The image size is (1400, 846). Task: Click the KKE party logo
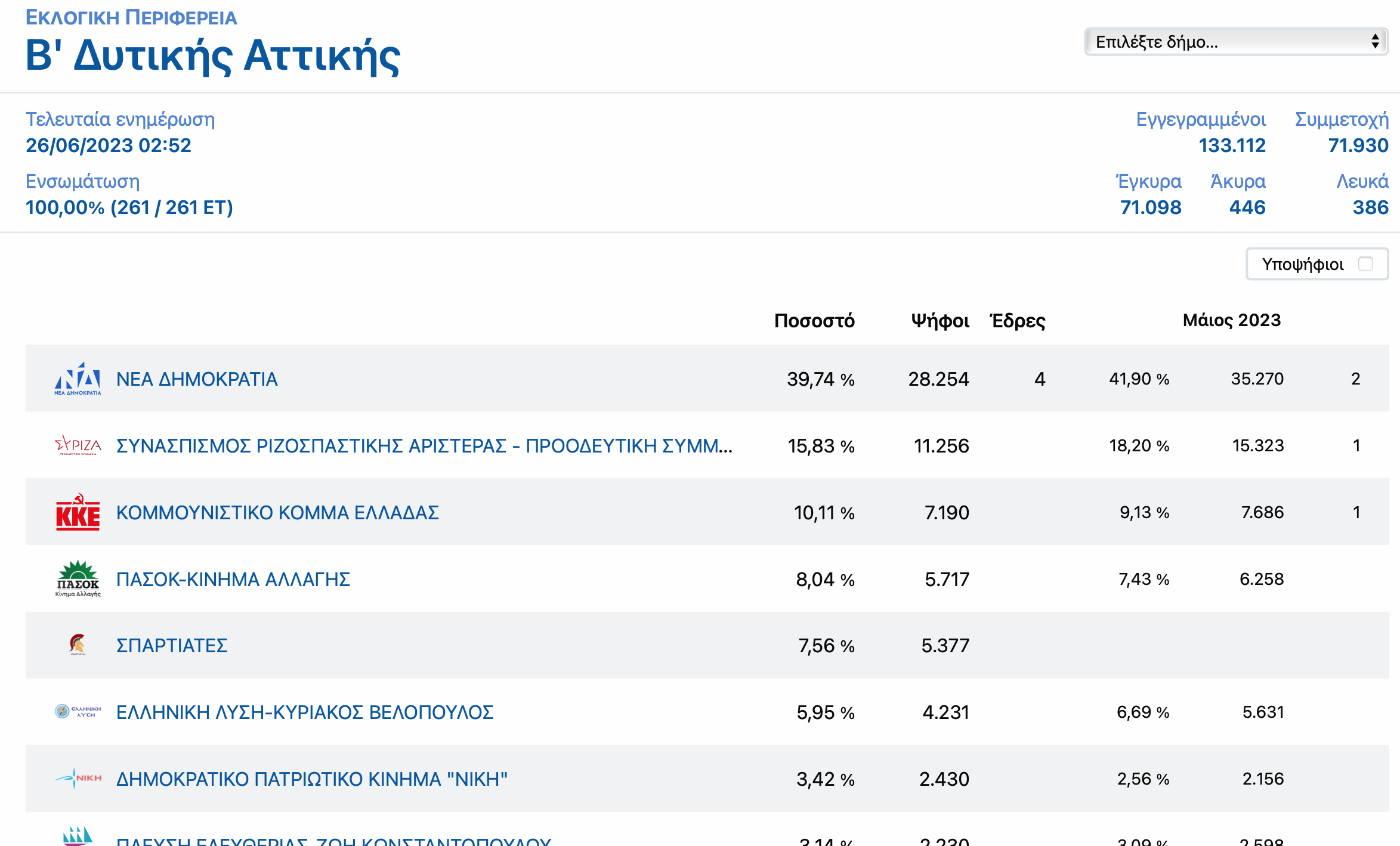click(78, 512)
